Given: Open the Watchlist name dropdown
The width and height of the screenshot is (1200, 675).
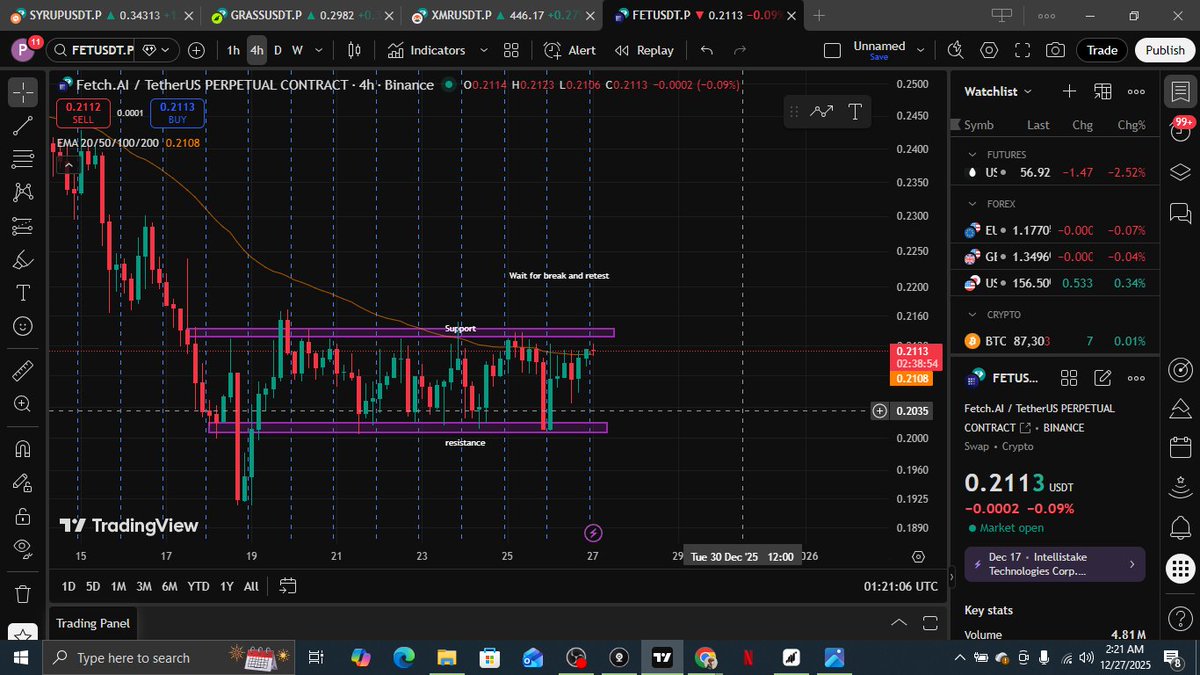Looking at the screenshot, I should pos(998,91).
